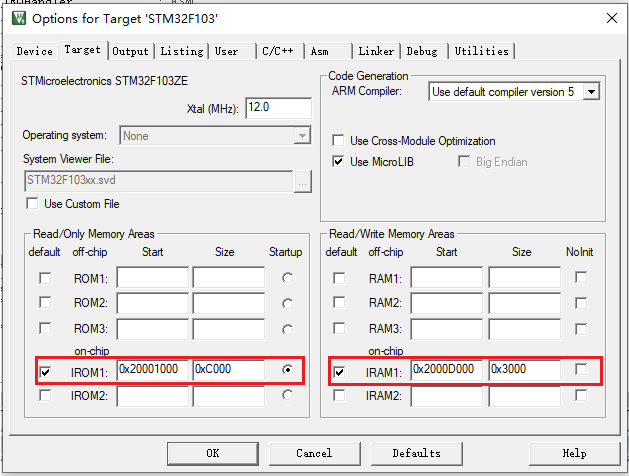Image resolution: width=629 pixels, height=476 pixels.
Task: Click the Defaults button
Action: pyautogui.click(x=417, y=454)
